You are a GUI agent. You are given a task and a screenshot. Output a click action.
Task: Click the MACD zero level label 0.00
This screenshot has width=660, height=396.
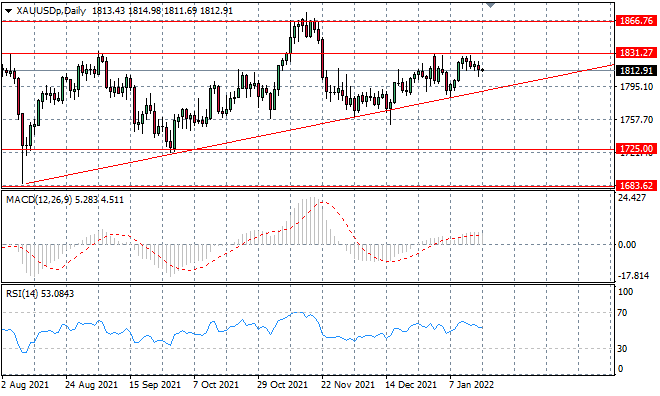click(627, 245)
